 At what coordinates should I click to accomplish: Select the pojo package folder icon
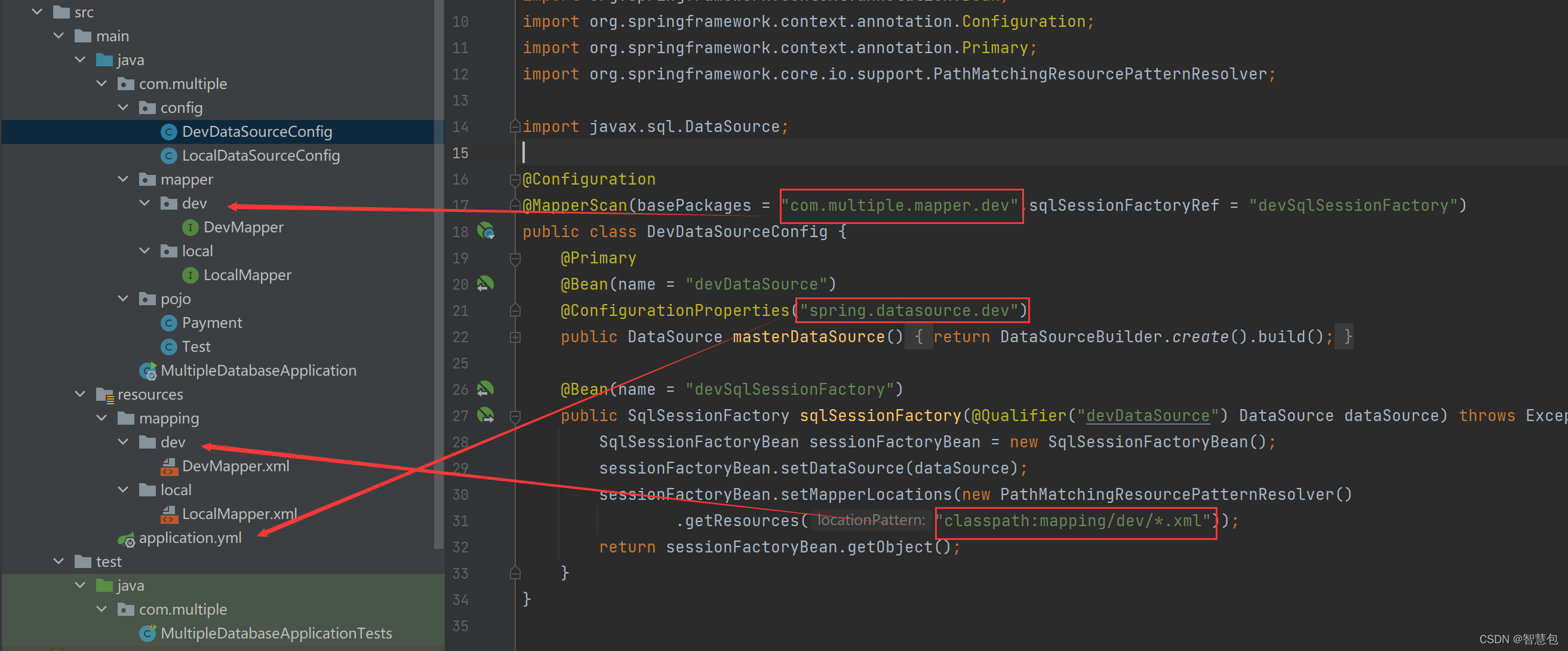click(x=147, y=299)
